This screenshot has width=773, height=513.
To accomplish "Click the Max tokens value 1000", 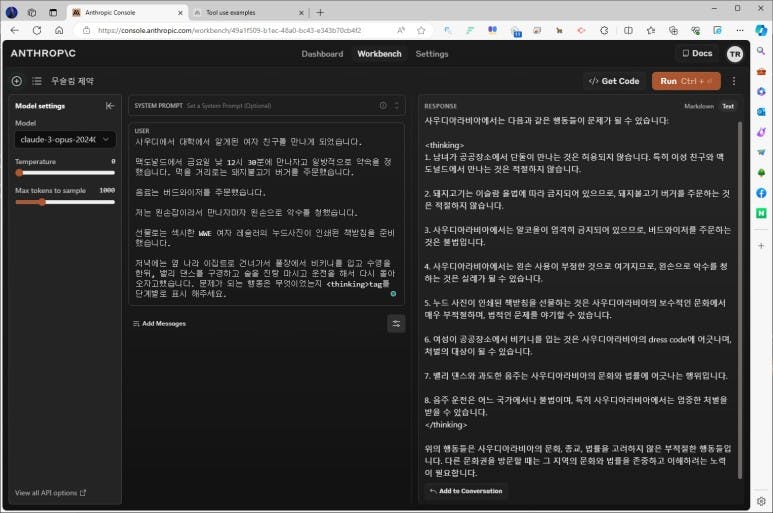I will (x=107, y=190).
